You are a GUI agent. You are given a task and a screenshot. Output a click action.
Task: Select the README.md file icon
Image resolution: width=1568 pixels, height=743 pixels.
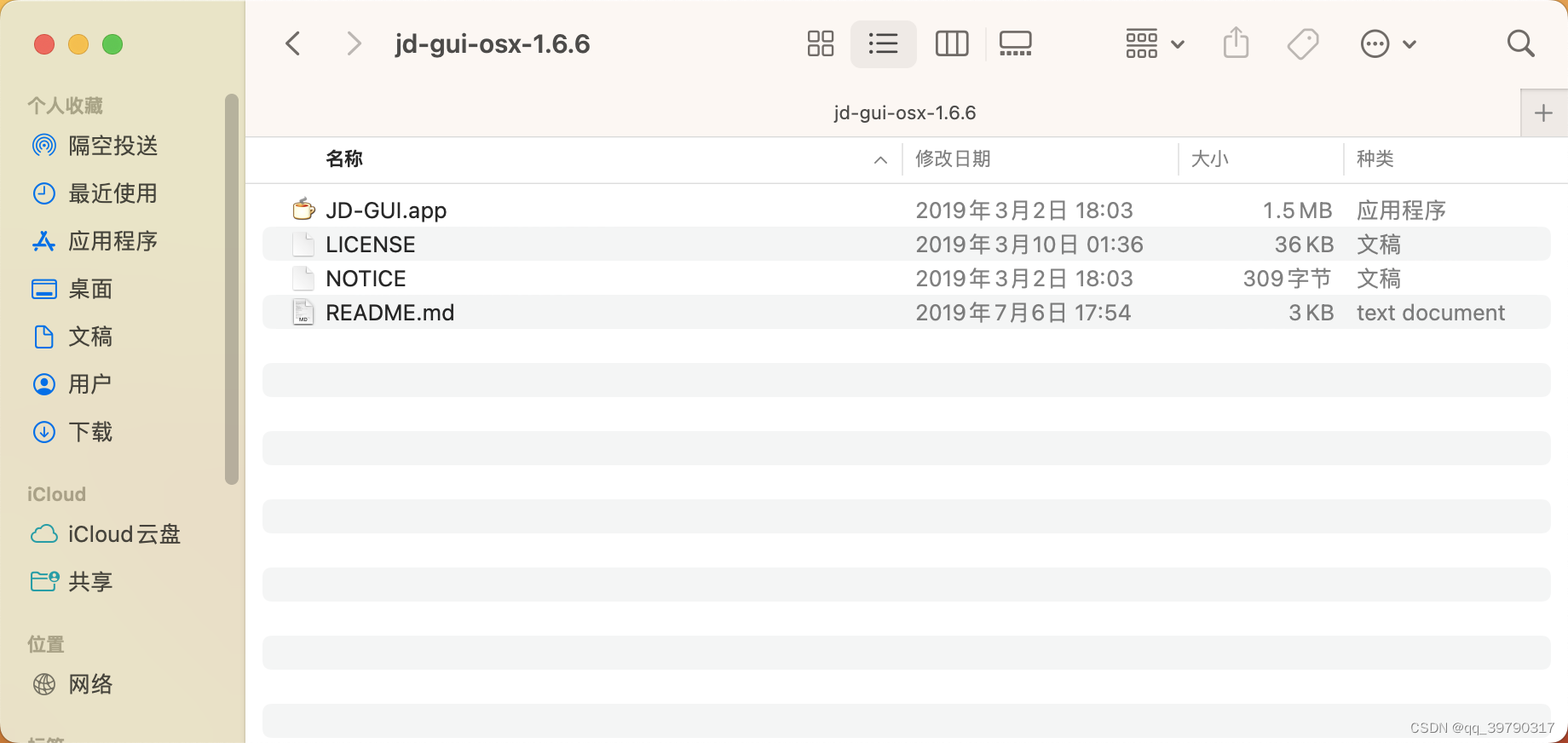point(303,312)
